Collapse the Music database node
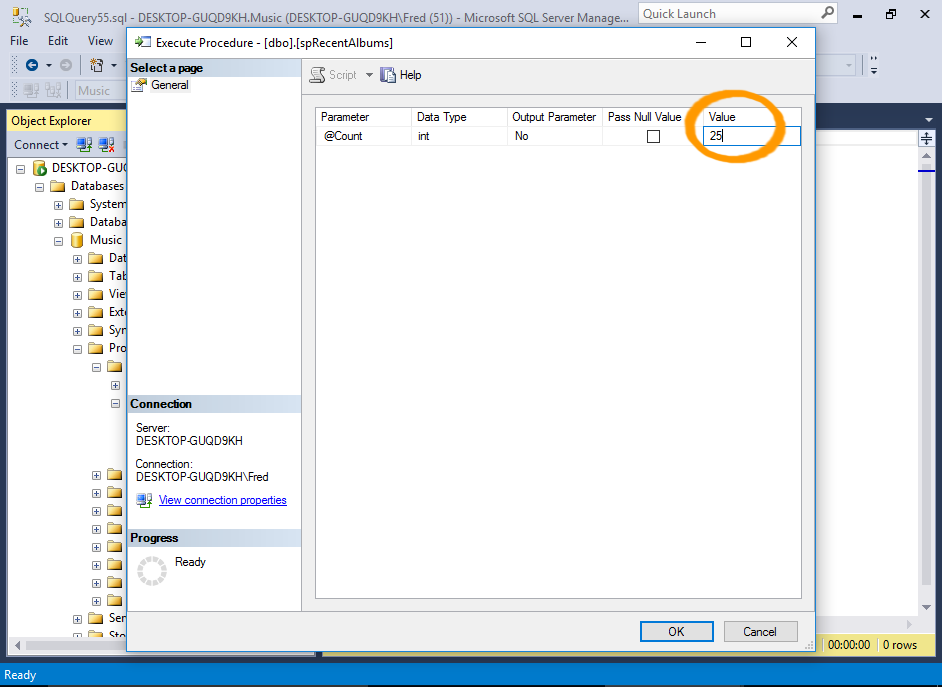The height and width of the screenshot is (687, 942). [59, 240]
